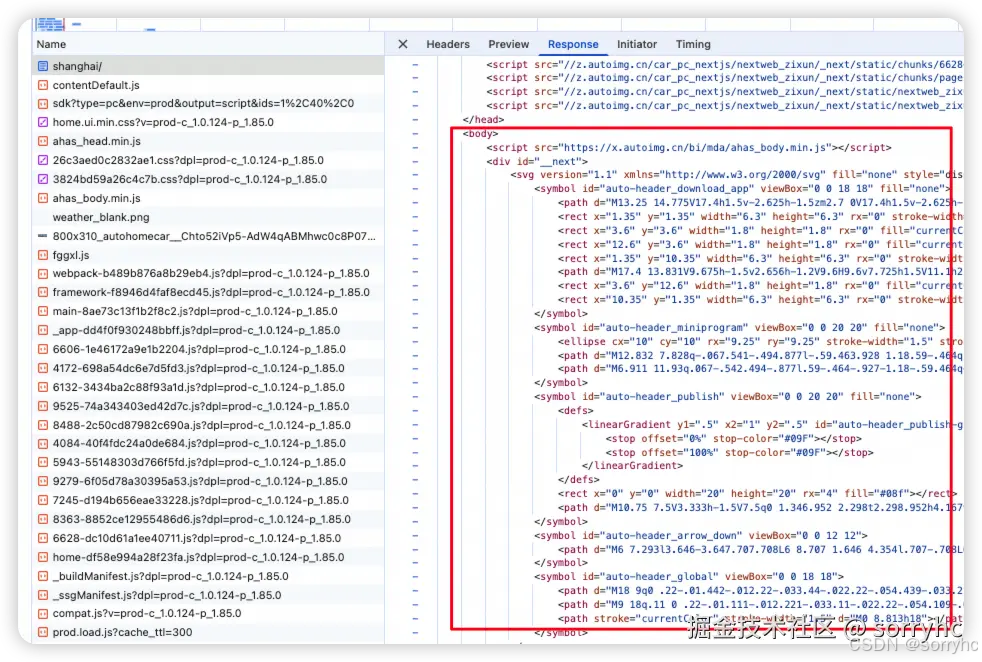The width and height of the screenshot is (982, 662).
Task: Select the contentDefault.js request
Action: (209, 85)
